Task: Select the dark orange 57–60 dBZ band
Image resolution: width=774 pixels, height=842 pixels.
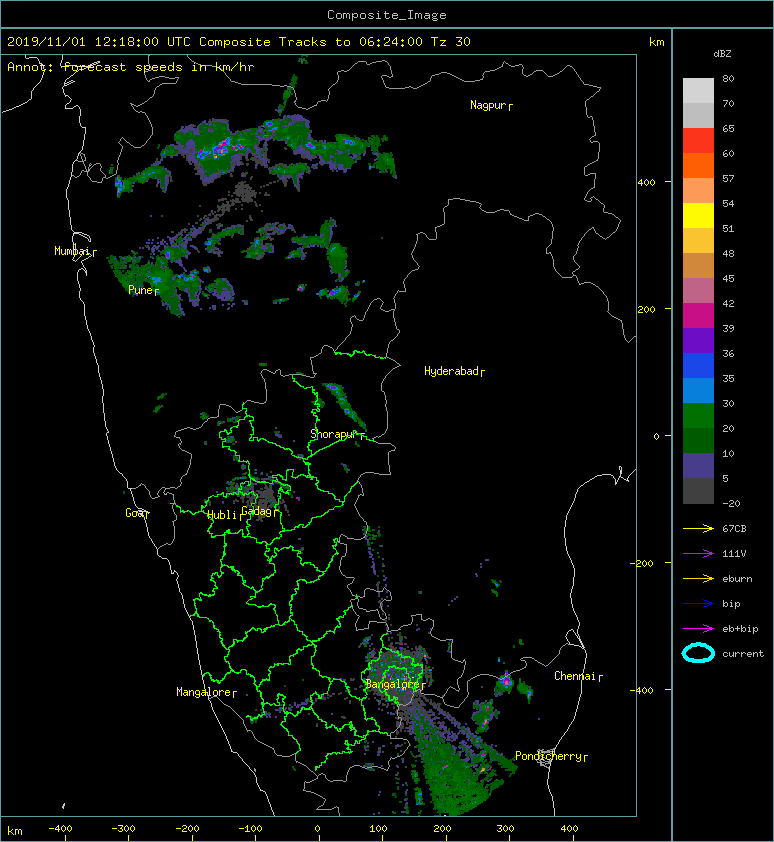Action: (x=698, y=165)
